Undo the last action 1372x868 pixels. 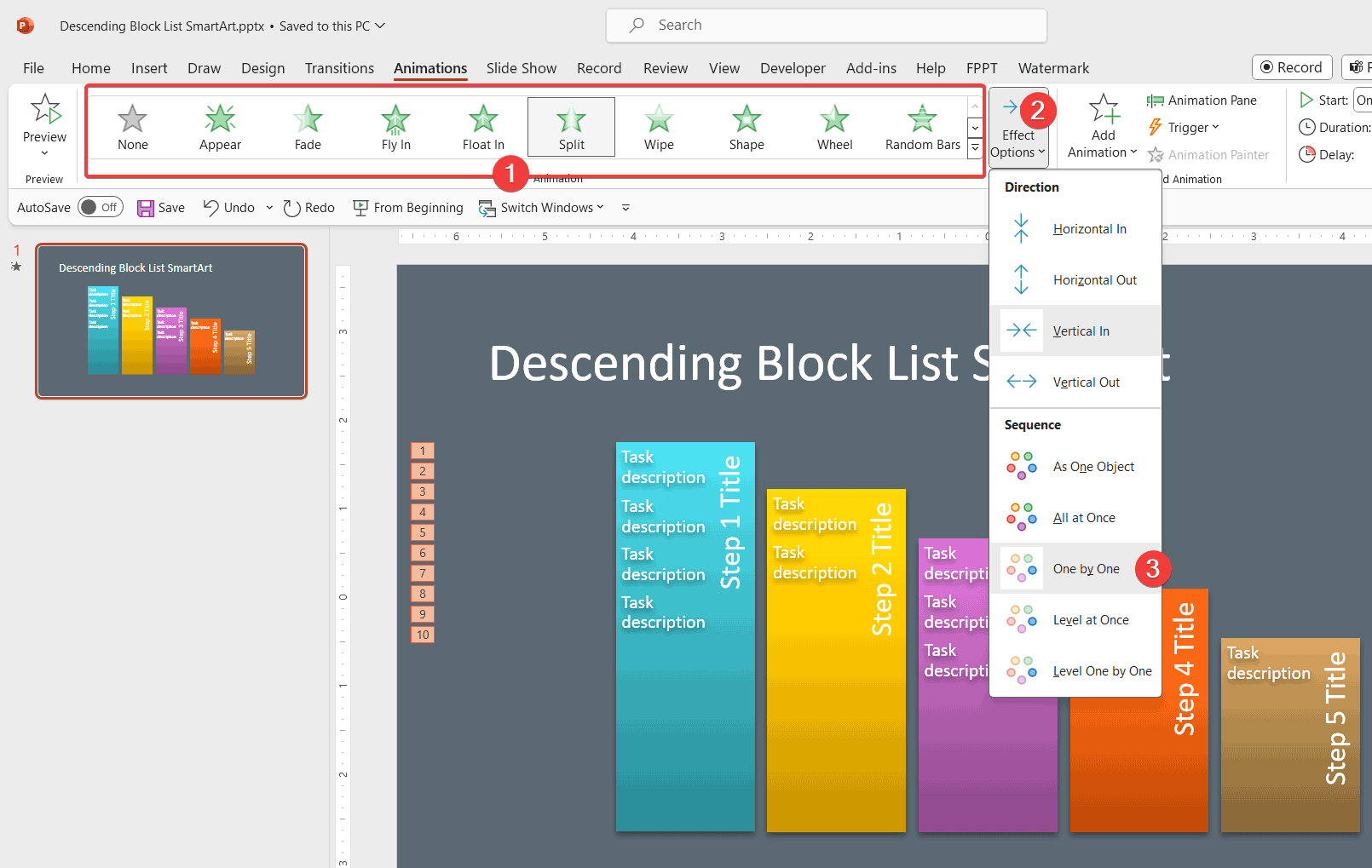(228, 207)
